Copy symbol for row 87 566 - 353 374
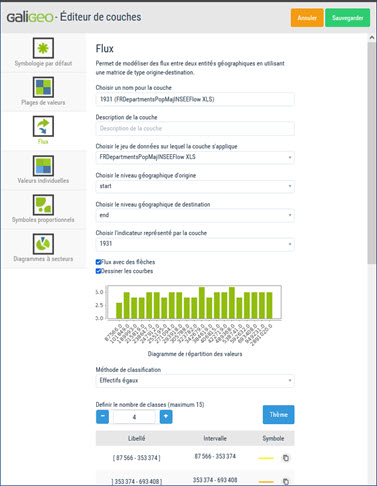377x486 pixels. click(286, 458)
